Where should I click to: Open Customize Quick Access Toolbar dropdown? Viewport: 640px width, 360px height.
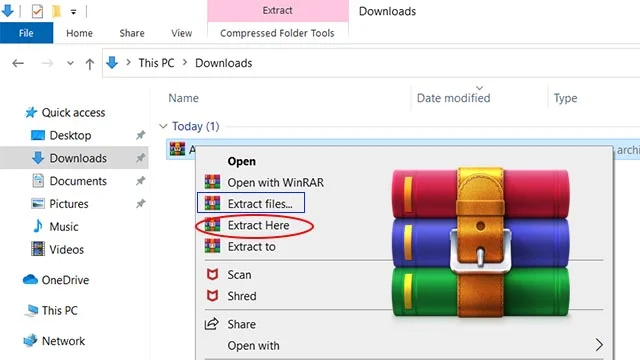73,12
